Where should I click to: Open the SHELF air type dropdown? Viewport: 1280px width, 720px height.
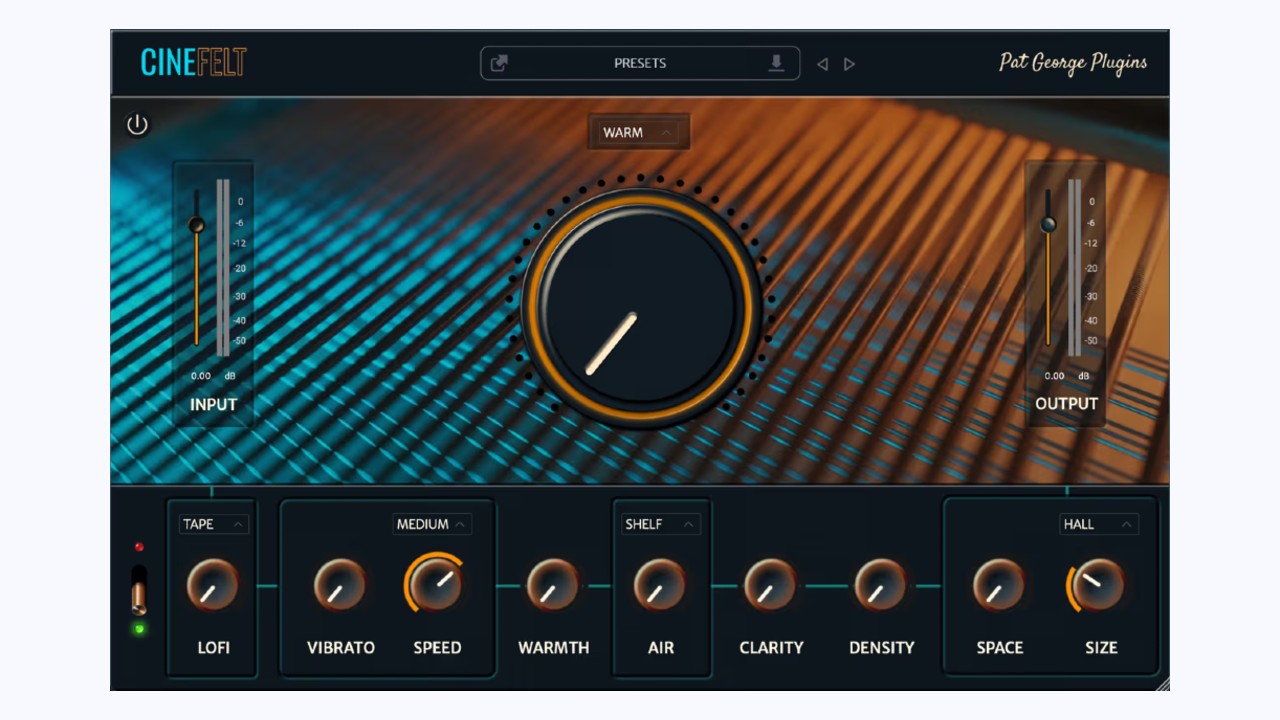point(660,524)
